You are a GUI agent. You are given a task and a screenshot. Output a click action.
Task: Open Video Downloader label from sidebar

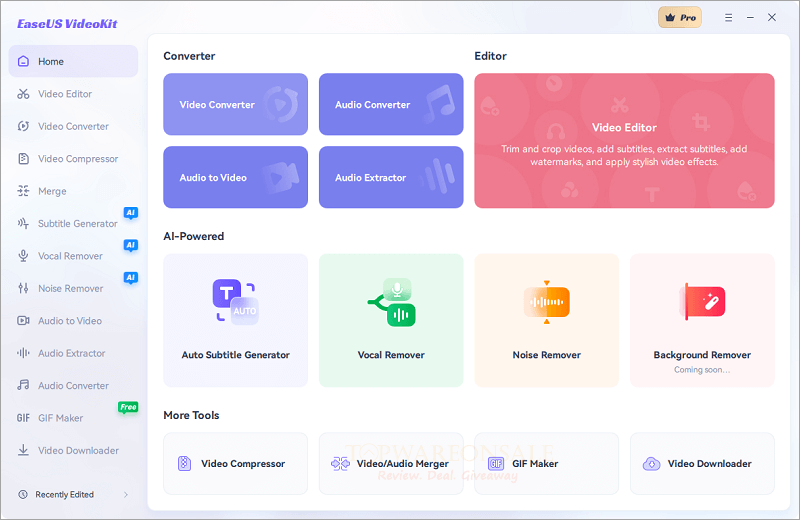pos(78,451)
